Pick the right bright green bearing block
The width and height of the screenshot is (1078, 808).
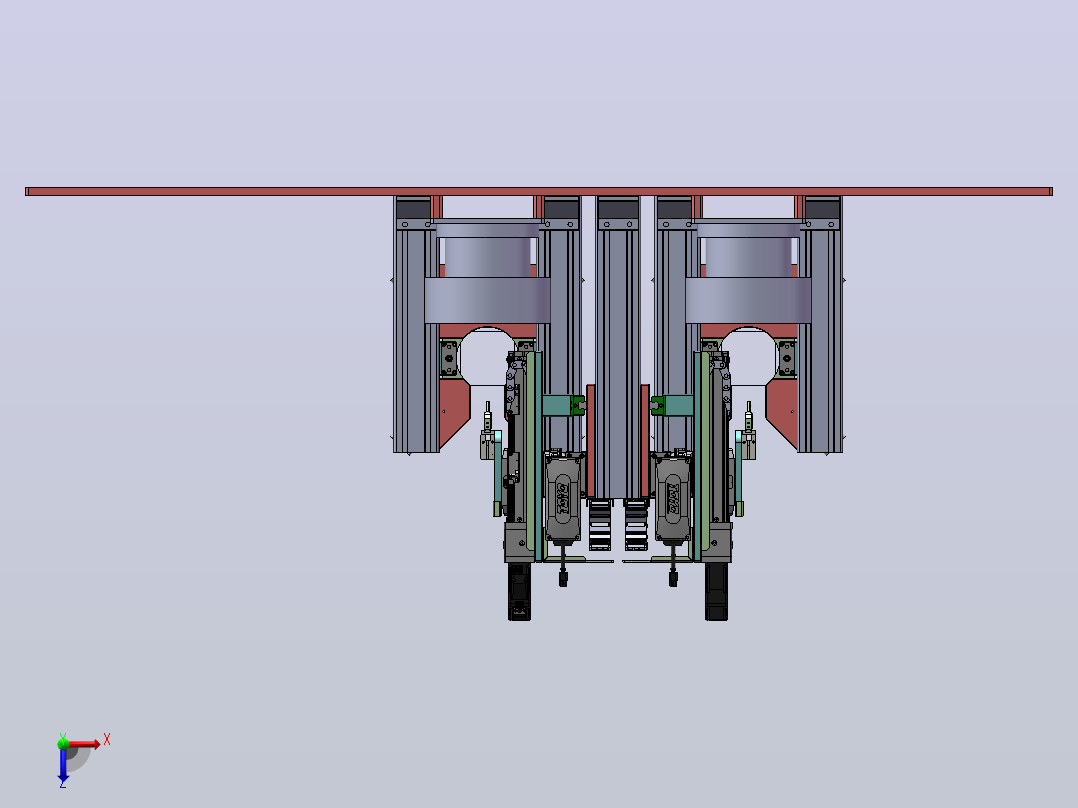pos(658,406)
